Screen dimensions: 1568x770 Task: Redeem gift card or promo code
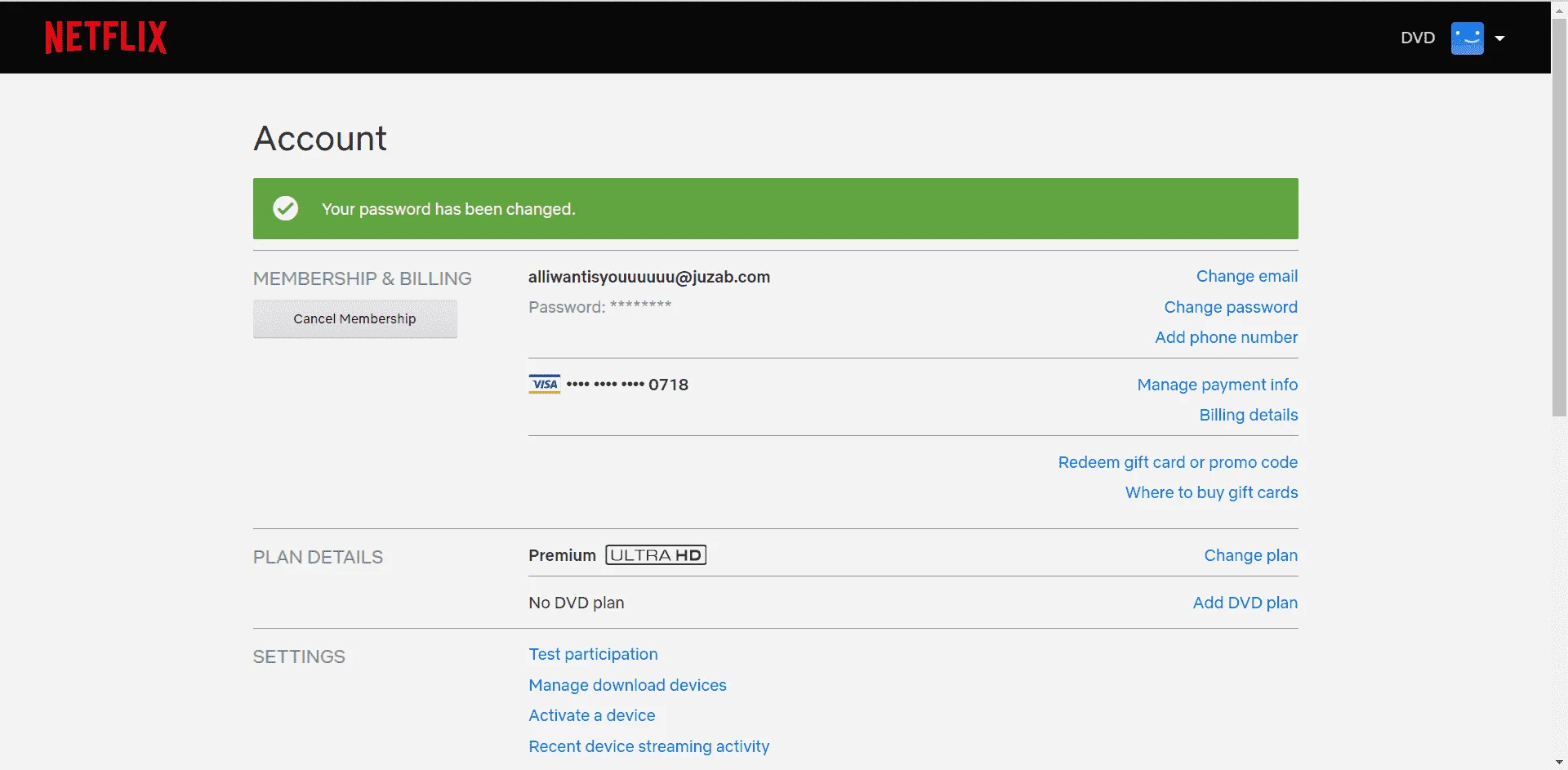(1178, 462)
